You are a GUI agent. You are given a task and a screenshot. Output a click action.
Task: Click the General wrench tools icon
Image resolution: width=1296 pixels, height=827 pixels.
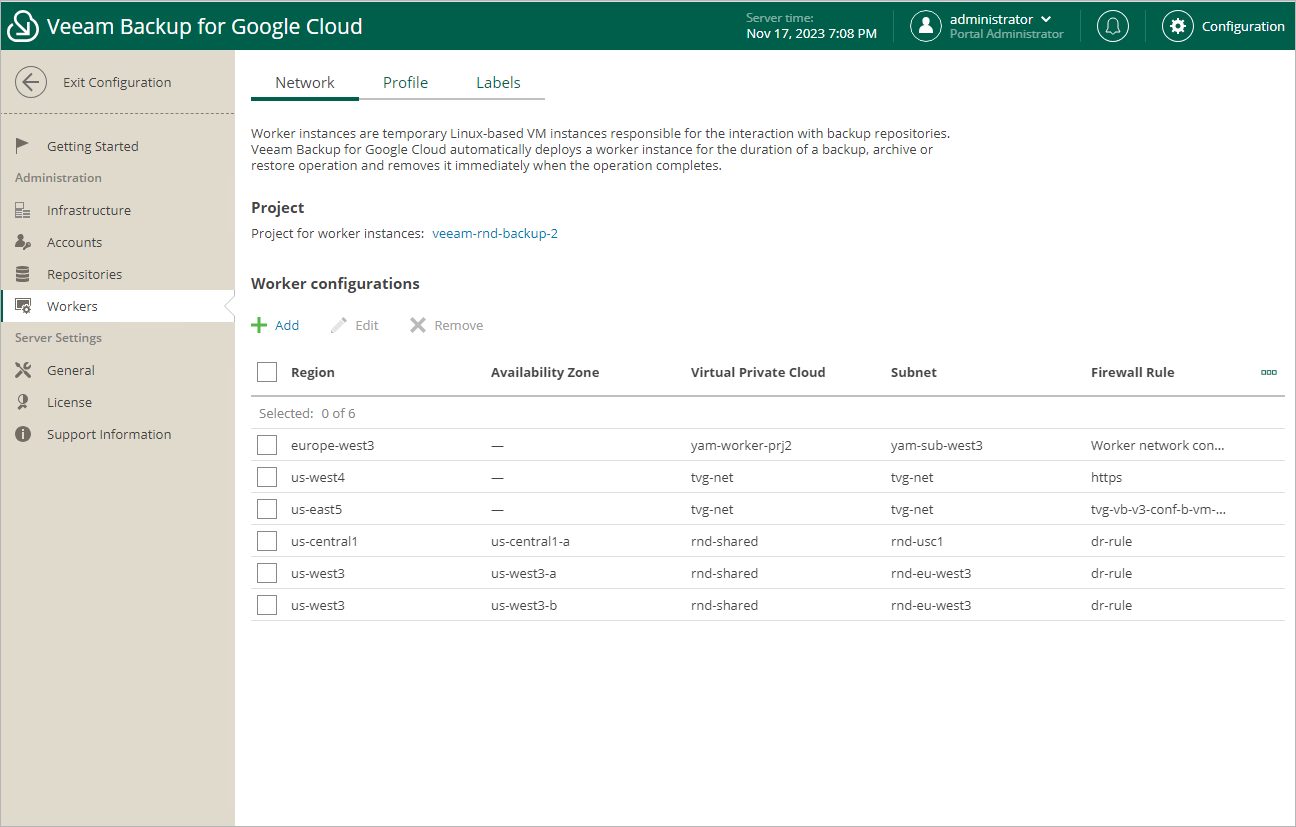click(x=23, y=370)
